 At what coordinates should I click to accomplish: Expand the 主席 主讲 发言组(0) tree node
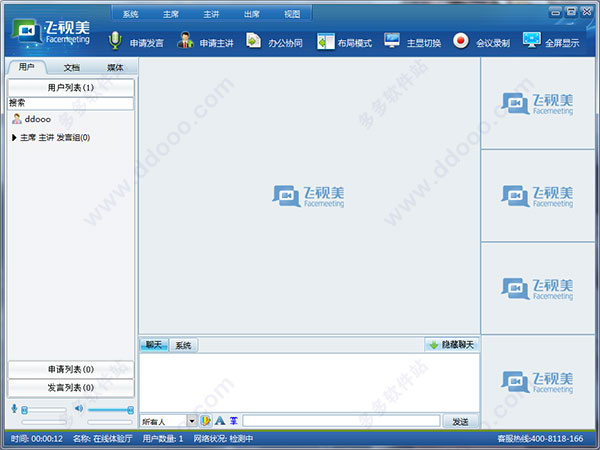tap(14, 137)
